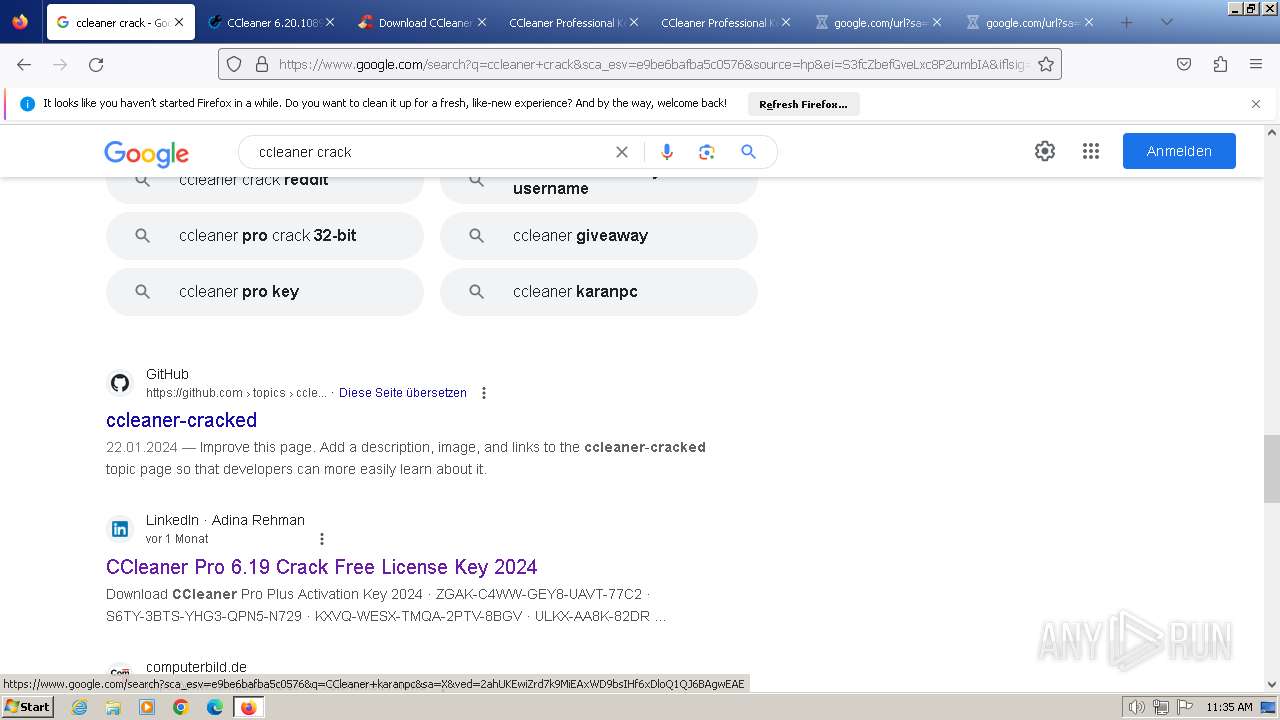1280x720 pixels.
Task: Click the taskbar clock 11:35 AM
Action: pos(1229,707)
